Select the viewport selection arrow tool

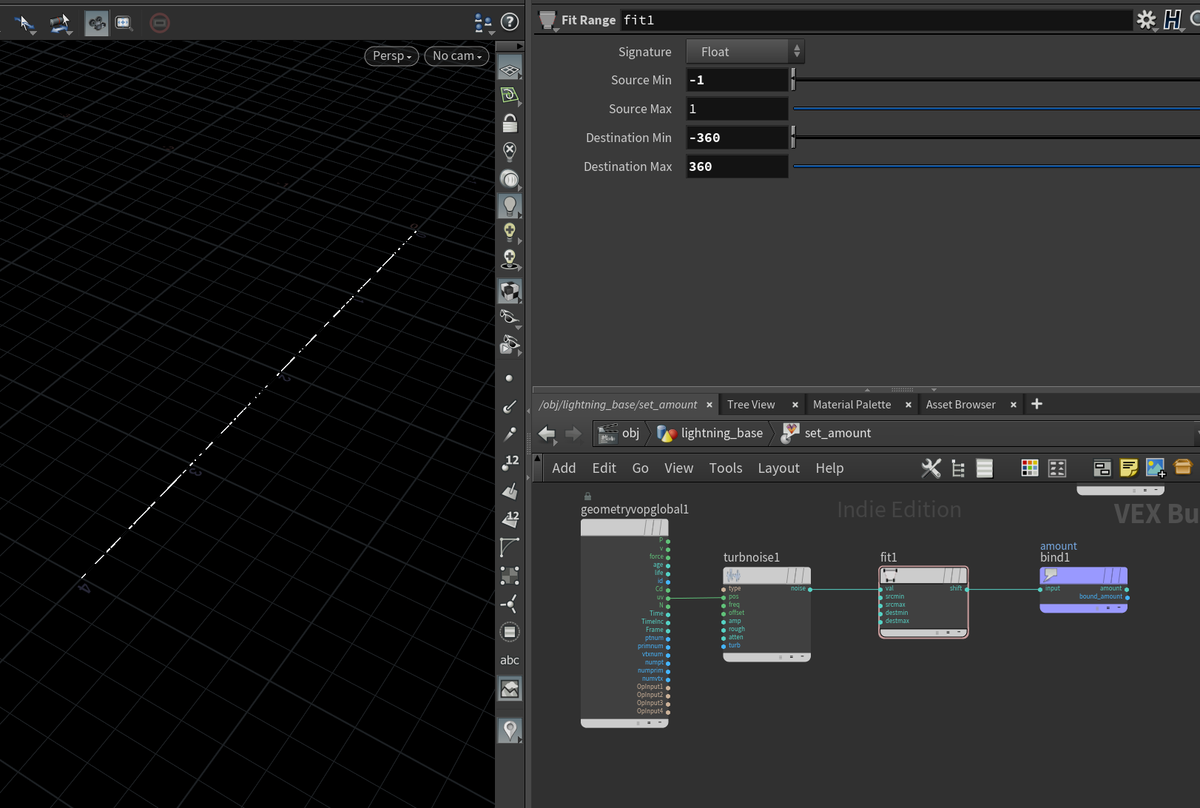24,21
